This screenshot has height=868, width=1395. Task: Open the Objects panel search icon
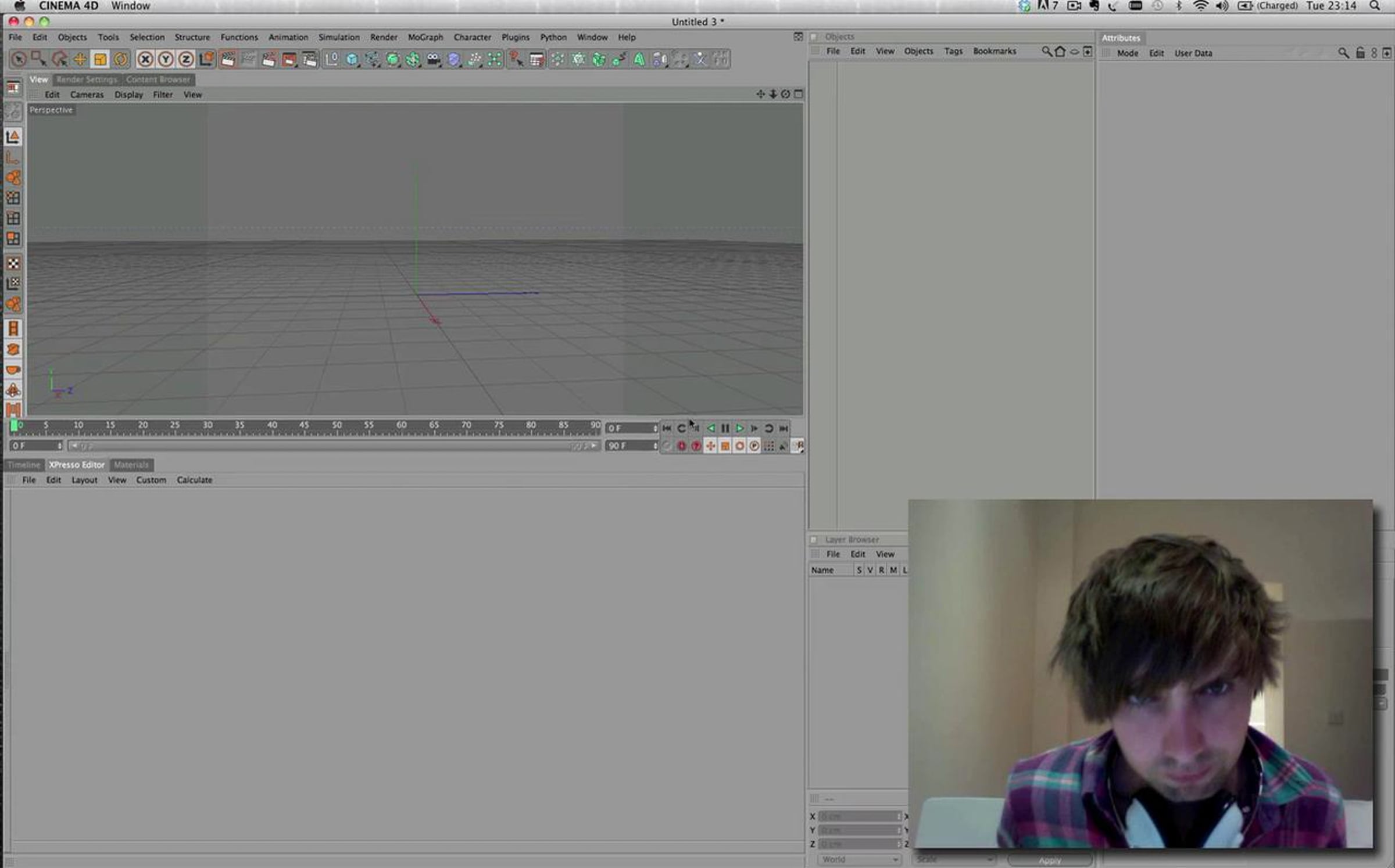coord(1046,51)
